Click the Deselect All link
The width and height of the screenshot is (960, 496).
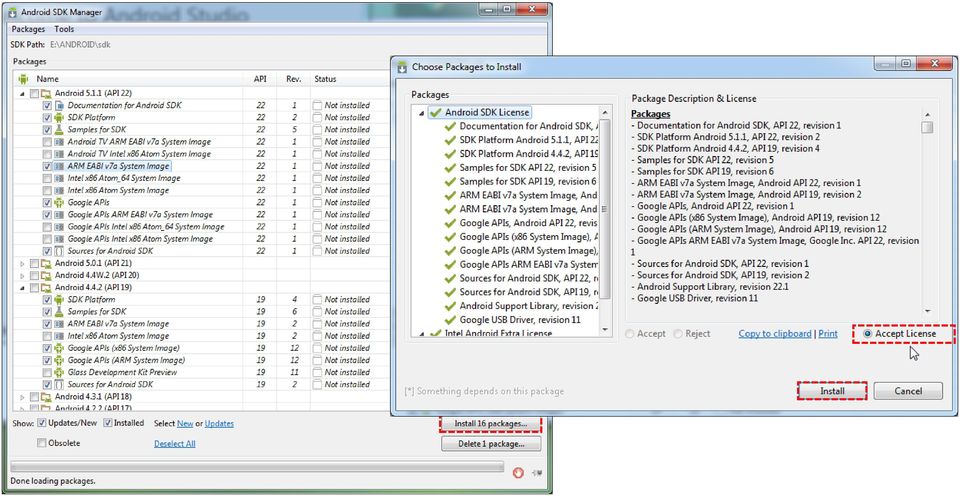click(x=174, y=443)
